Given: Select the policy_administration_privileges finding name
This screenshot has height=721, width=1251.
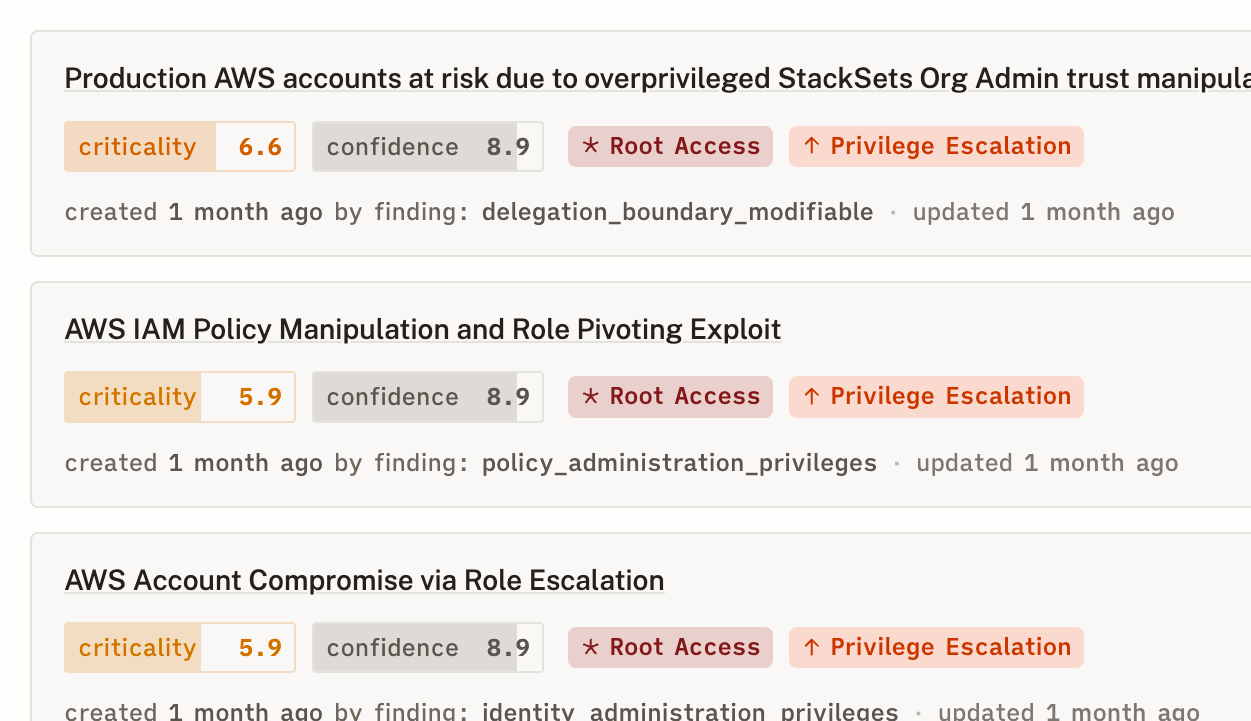Looking at the screenshot, I should point(679,463).
